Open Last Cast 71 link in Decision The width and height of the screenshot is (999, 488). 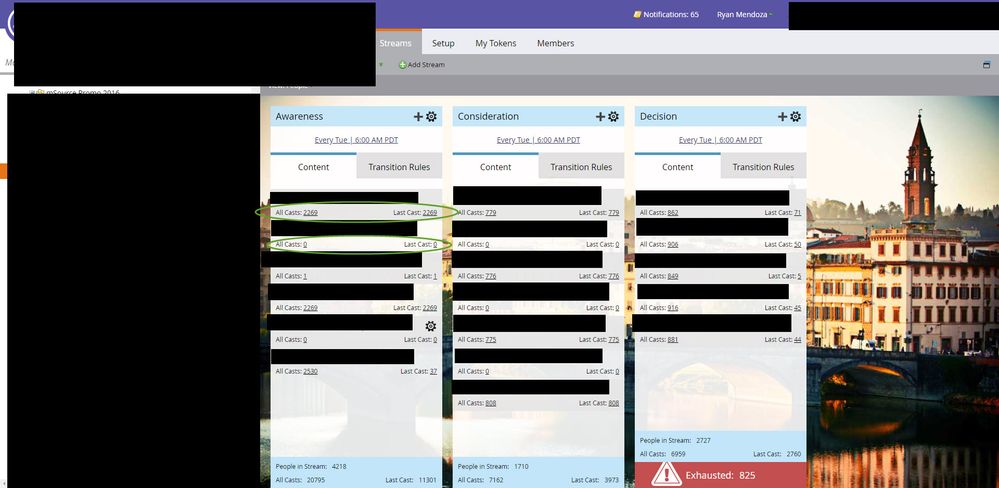[798, 213]
